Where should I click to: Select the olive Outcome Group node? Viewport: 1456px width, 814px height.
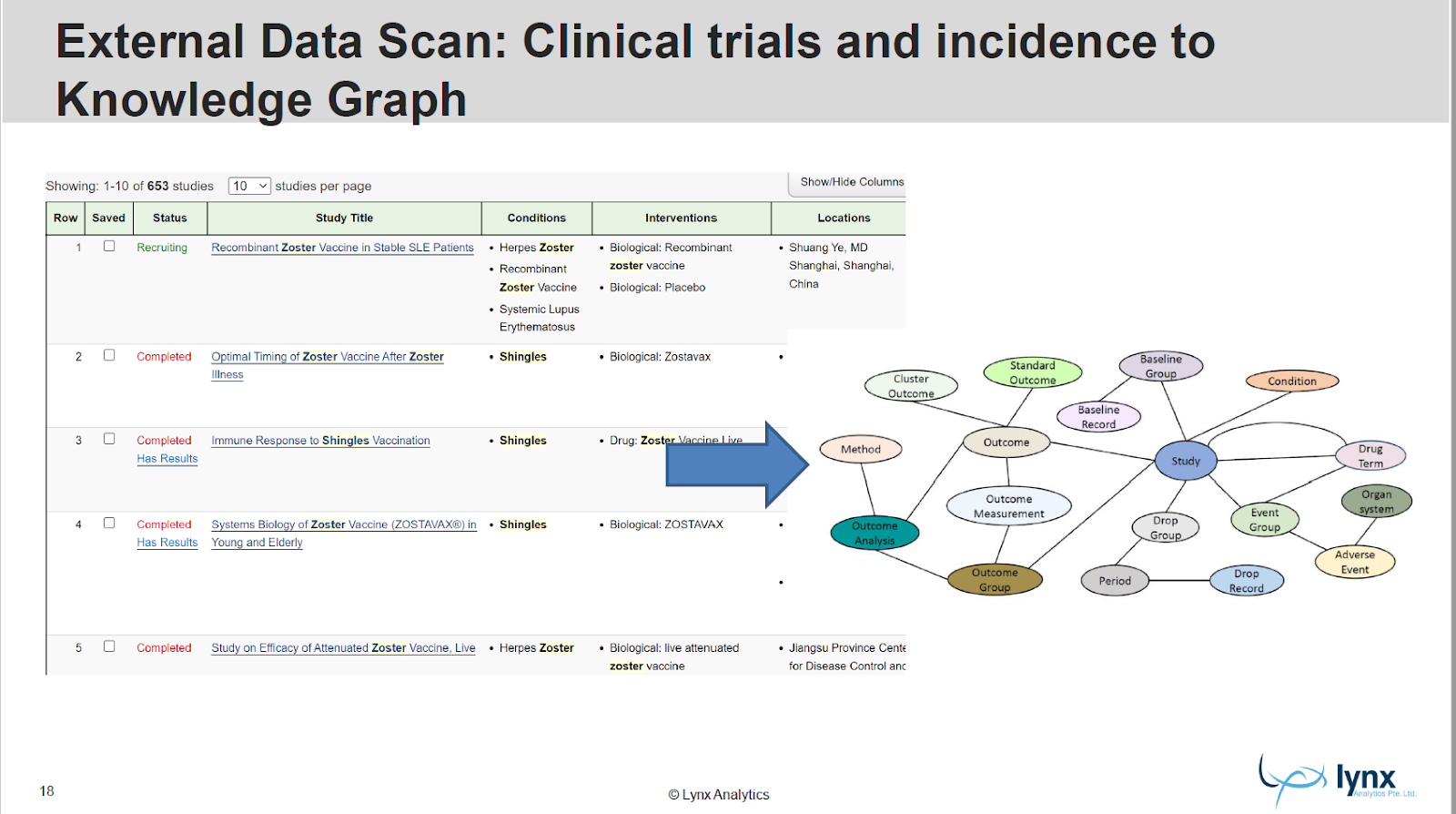tap(995, 580)
